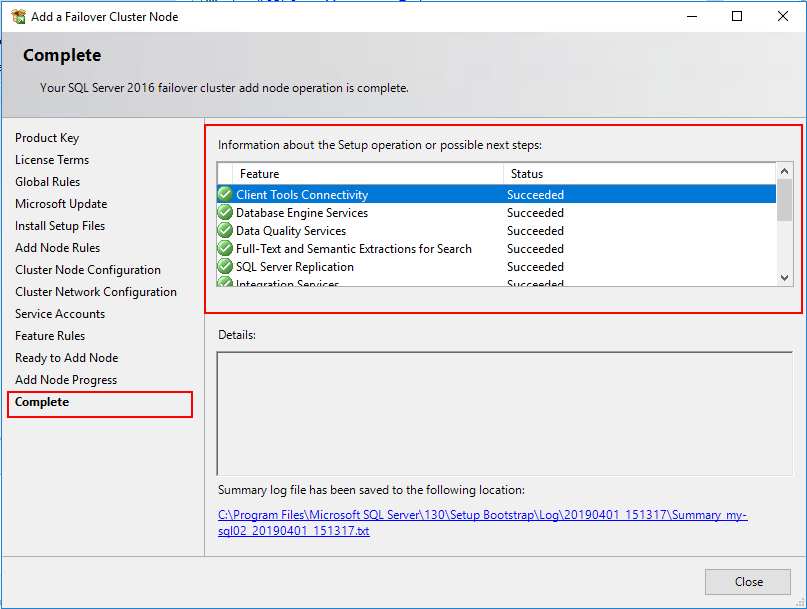The image size is (807, 609).
Task: Sort list by Status column header
Action: pyautogui.click(x=639, y=174)
